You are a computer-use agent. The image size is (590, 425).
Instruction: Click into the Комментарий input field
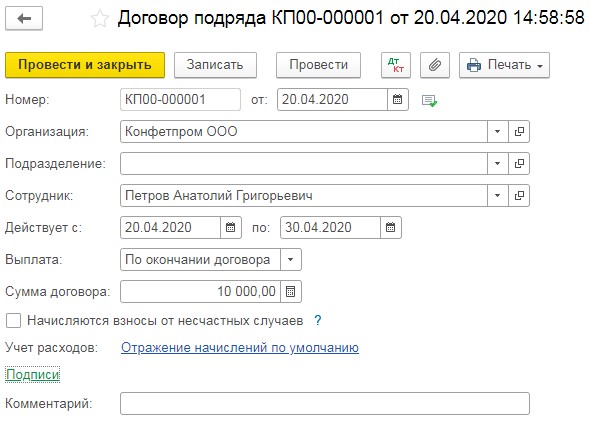click(325, 404)
